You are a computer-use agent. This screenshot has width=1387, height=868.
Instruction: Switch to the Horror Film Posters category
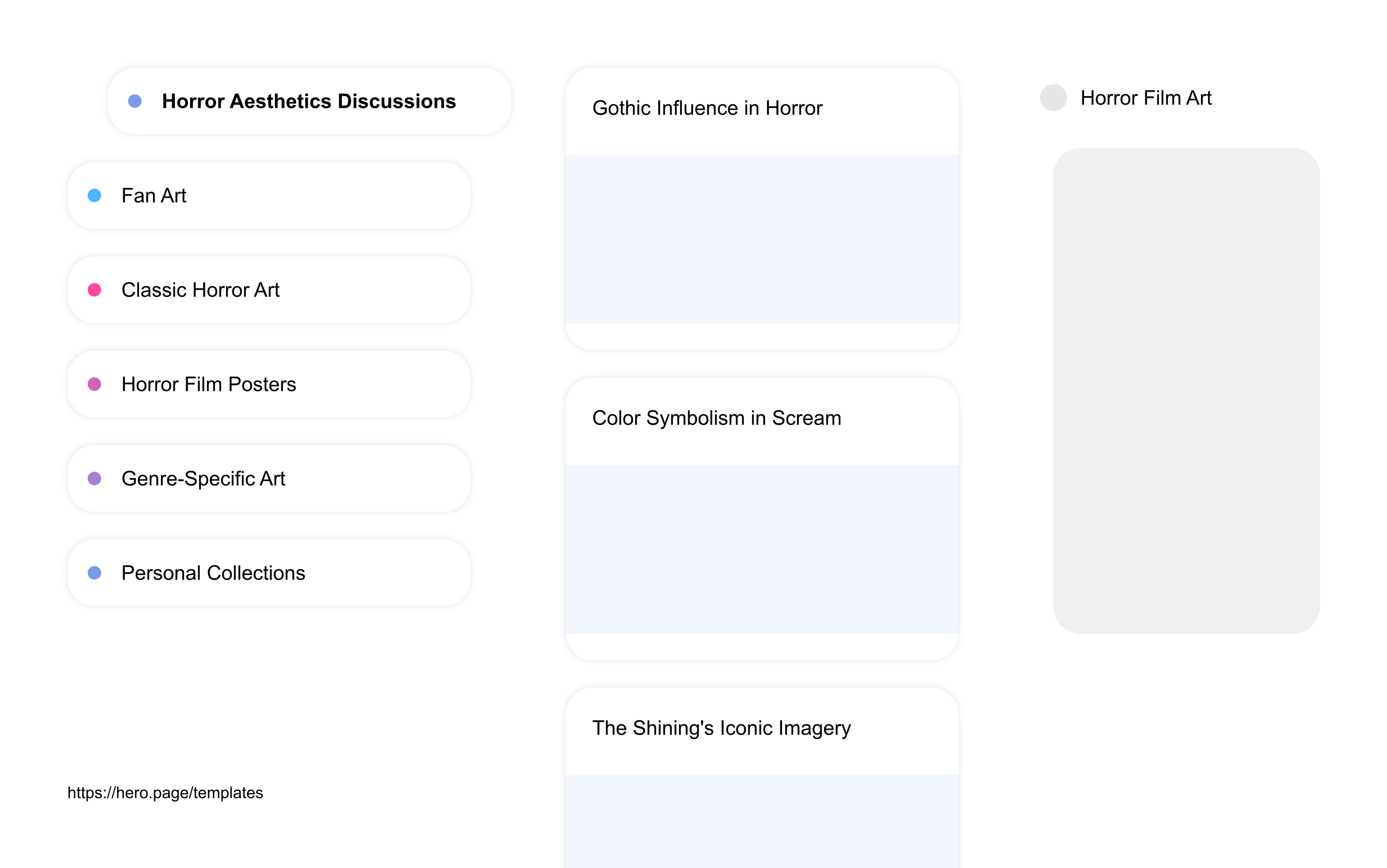pos(269,384)
